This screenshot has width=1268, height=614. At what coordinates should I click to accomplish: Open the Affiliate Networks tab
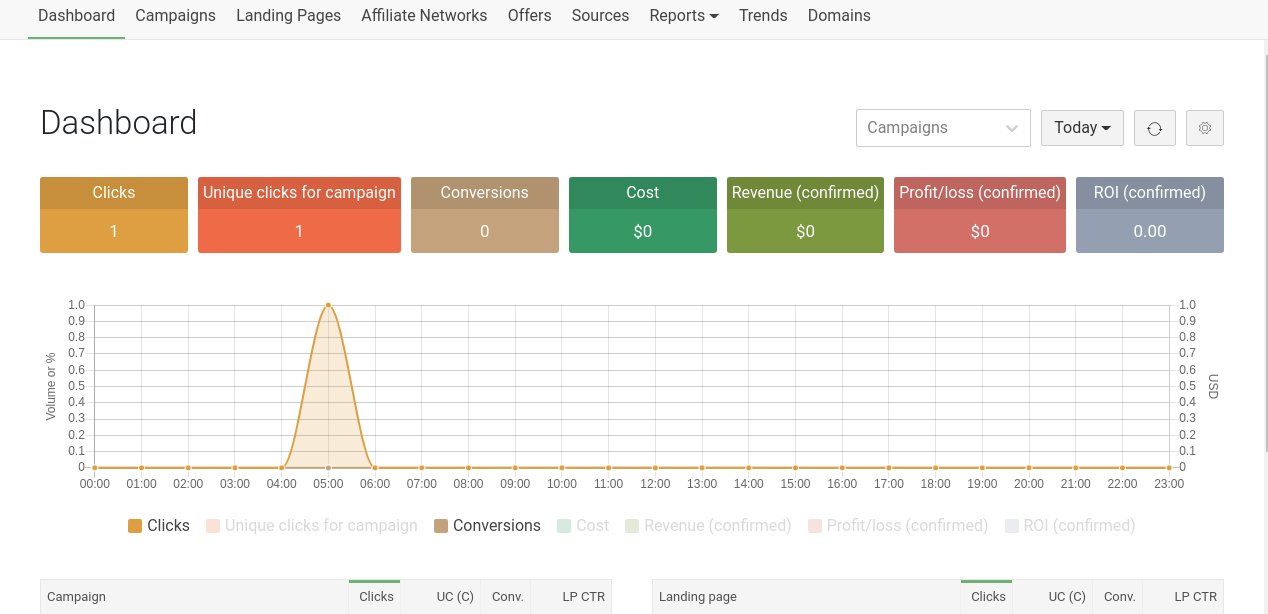pos(424,16)
